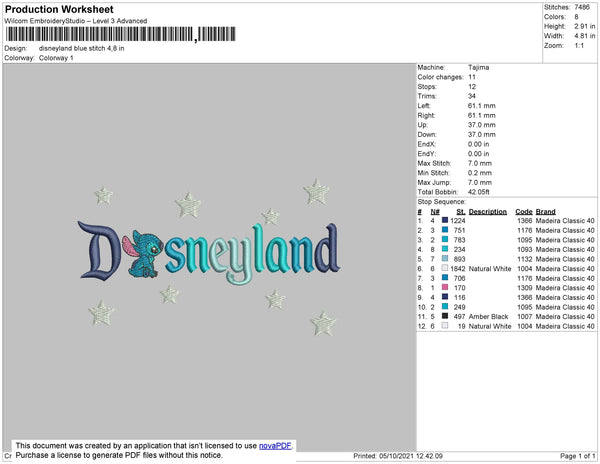Image resolution: width=600 pixels, height=464 pixels.
Task: Click the 'Code' column header
Action: pos(524,212)
